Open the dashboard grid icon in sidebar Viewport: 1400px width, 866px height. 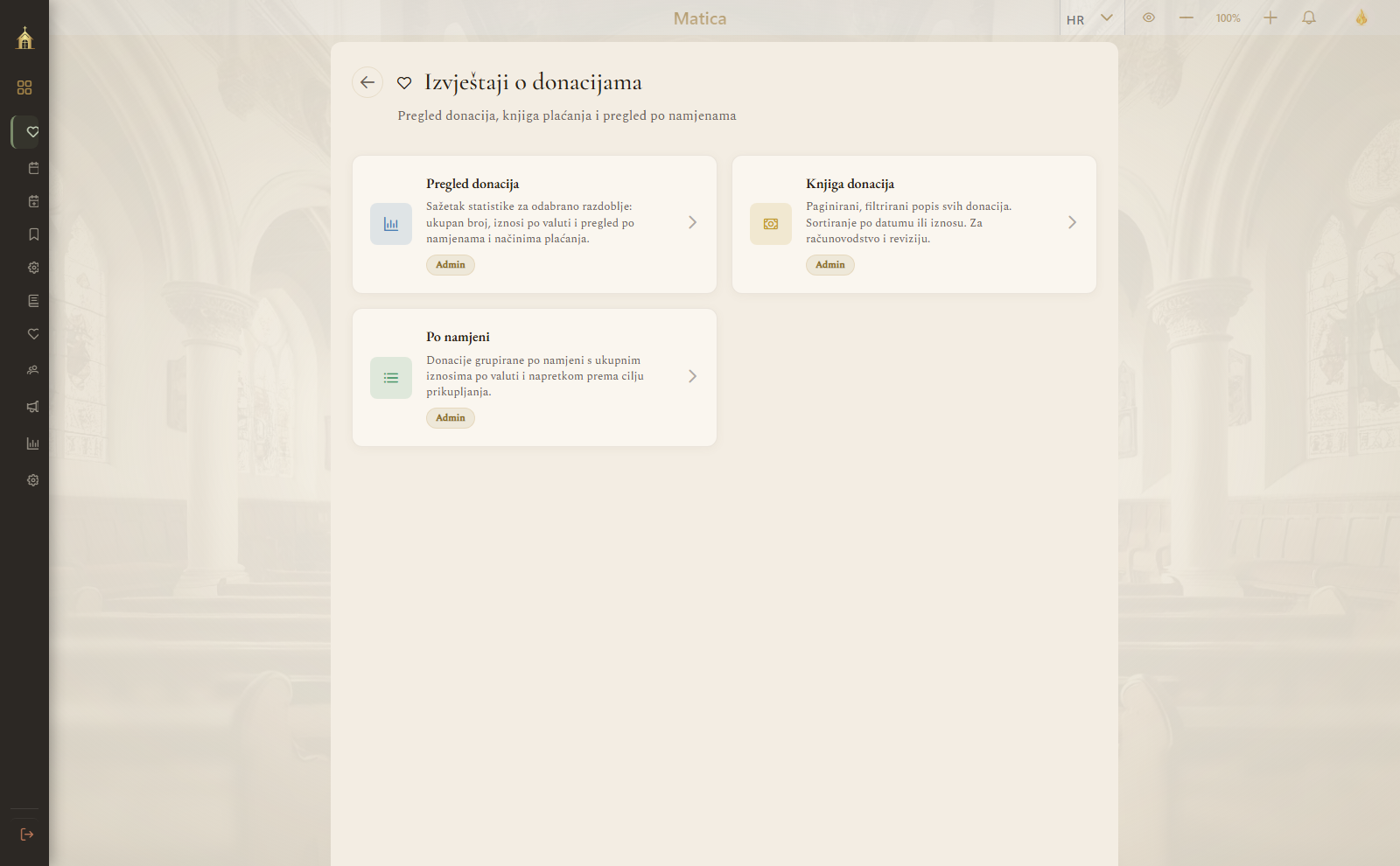(x=24, y=87)
